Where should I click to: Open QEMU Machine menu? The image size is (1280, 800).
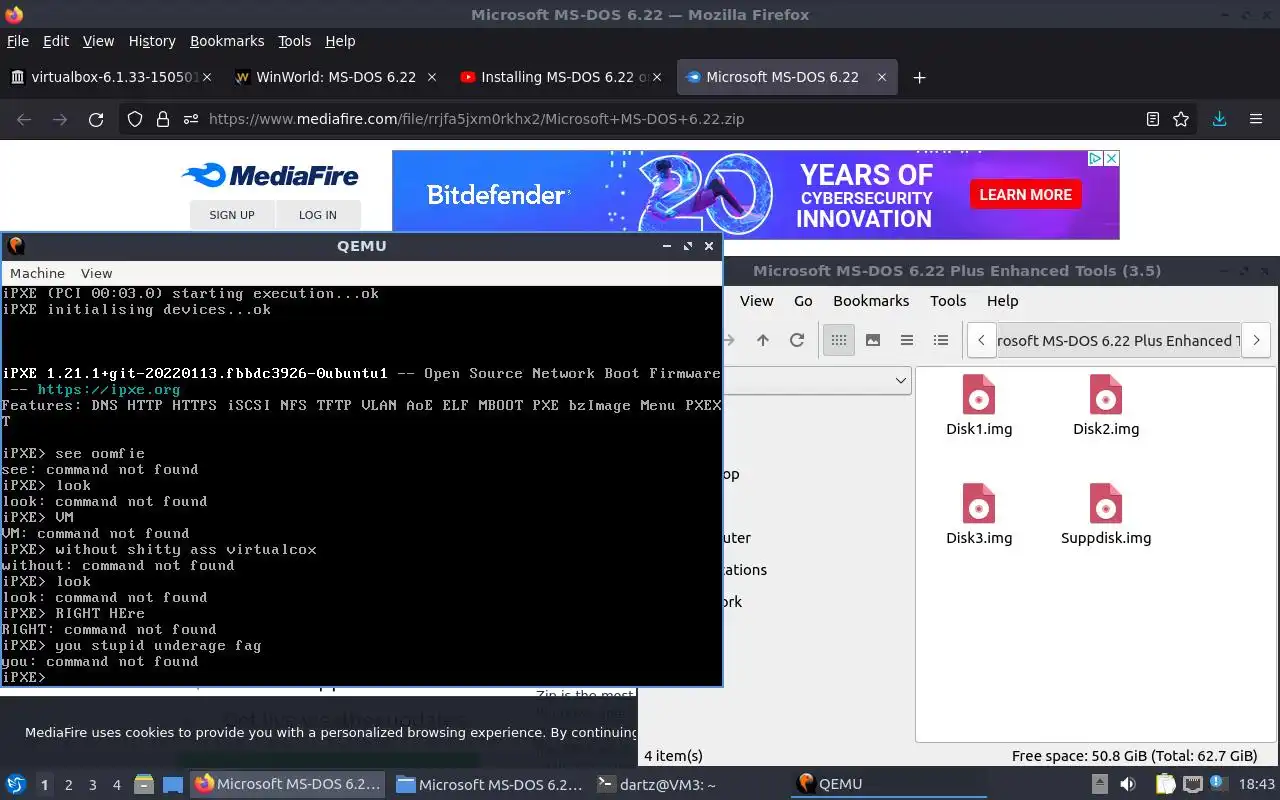pyautogui.click(x=37, y=273)
